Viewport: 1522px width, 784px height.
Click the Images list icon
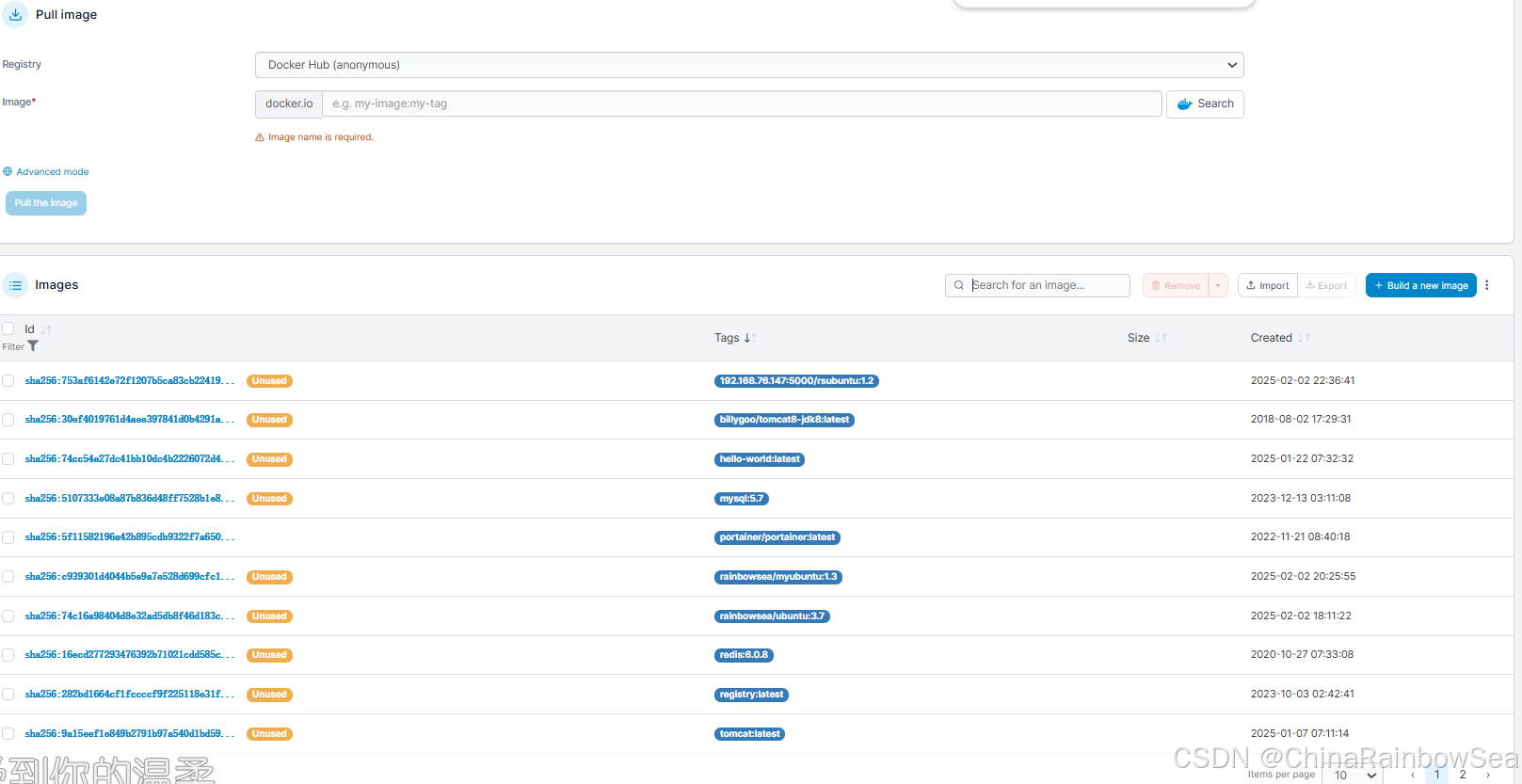(x=15, y=285)
